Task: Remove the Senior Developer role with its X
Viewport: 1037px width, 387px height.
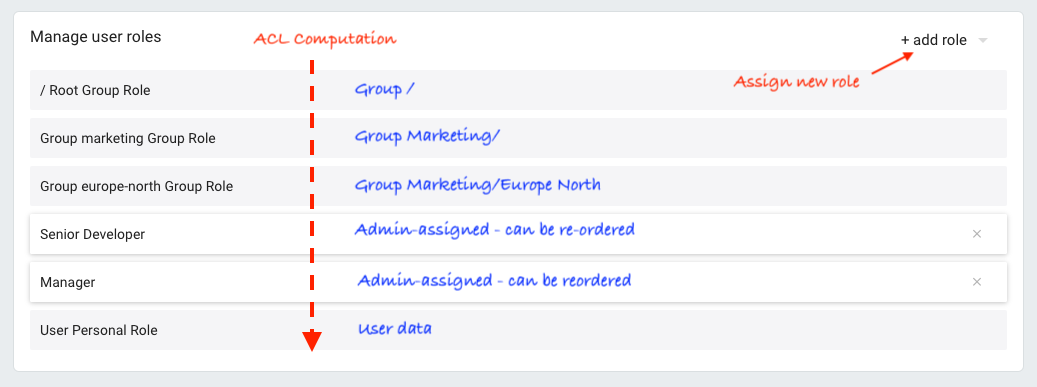Action: pyautogui.click(x=977, y=234)
